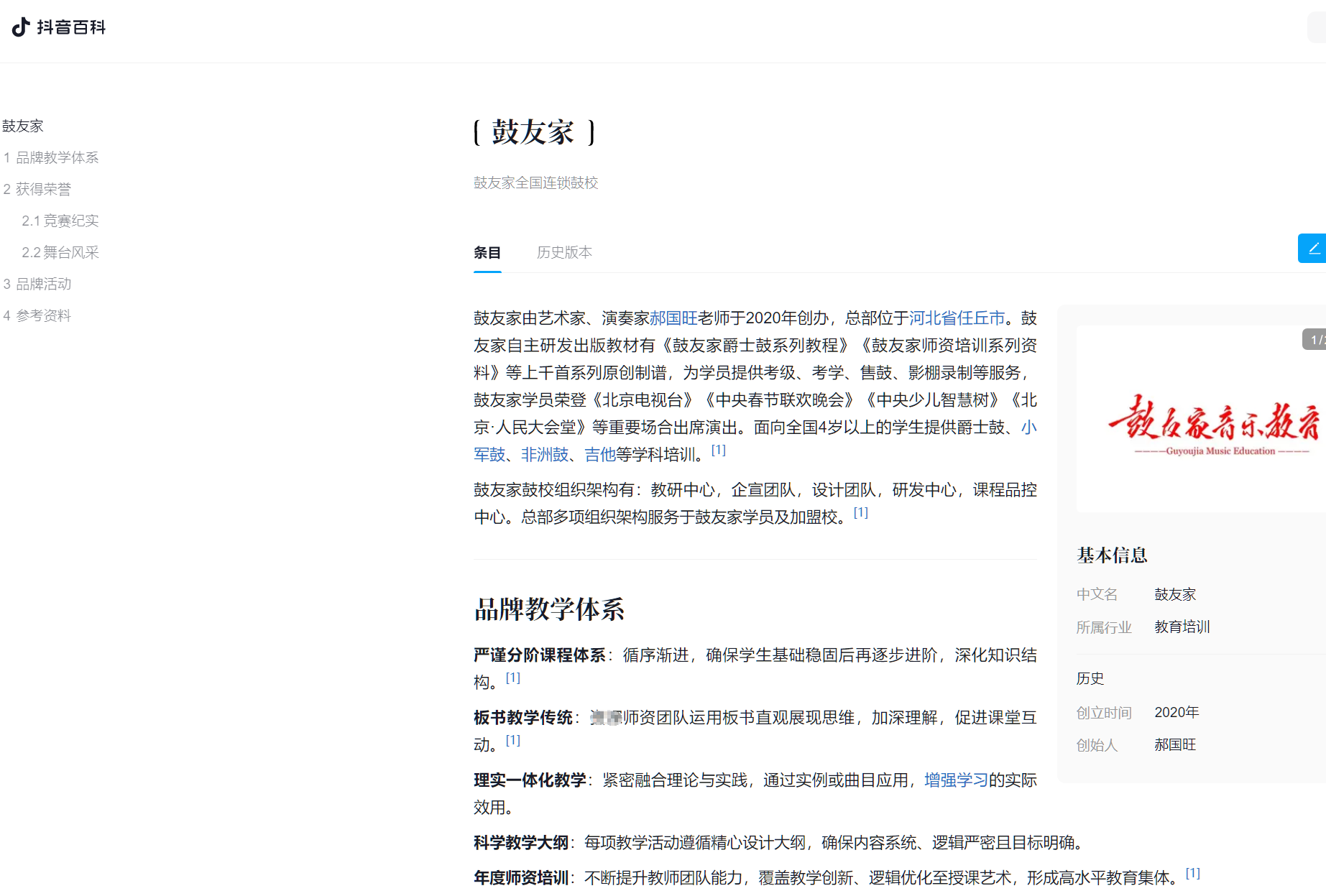
Task: Click the 2020年 founding year value
Action: pyautogui.click(x=1177, y=712)
